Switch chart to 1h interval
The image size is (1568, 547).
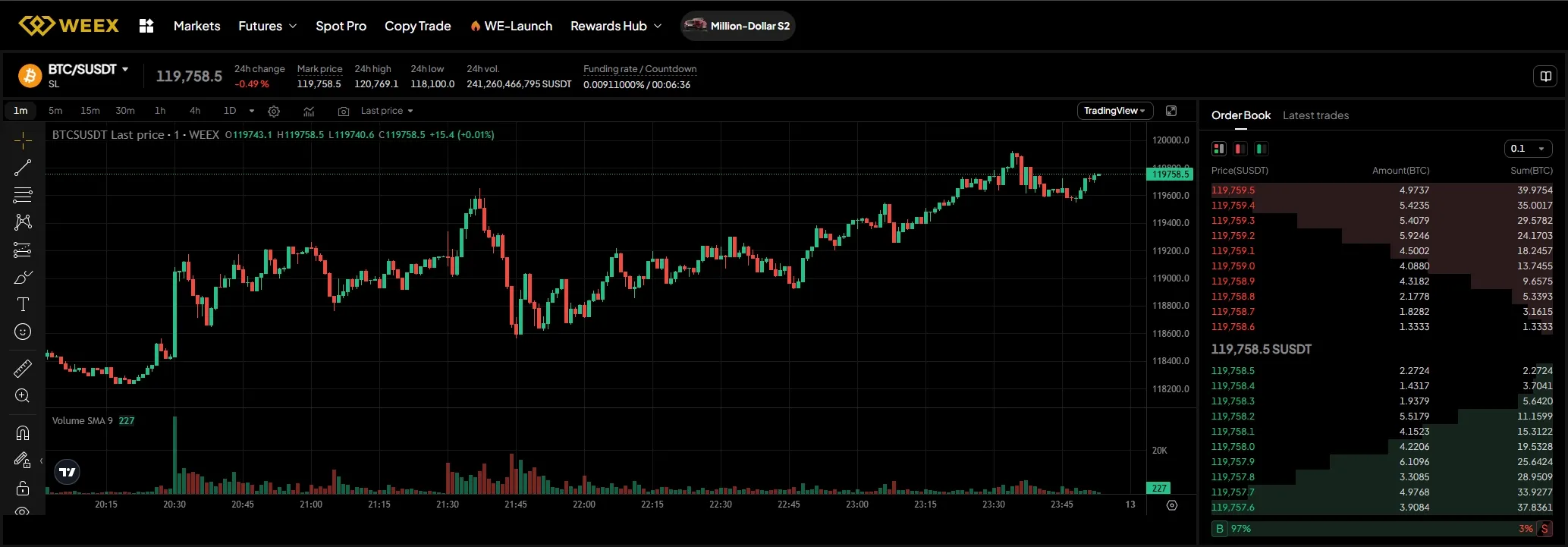click(x=160, y=111)
